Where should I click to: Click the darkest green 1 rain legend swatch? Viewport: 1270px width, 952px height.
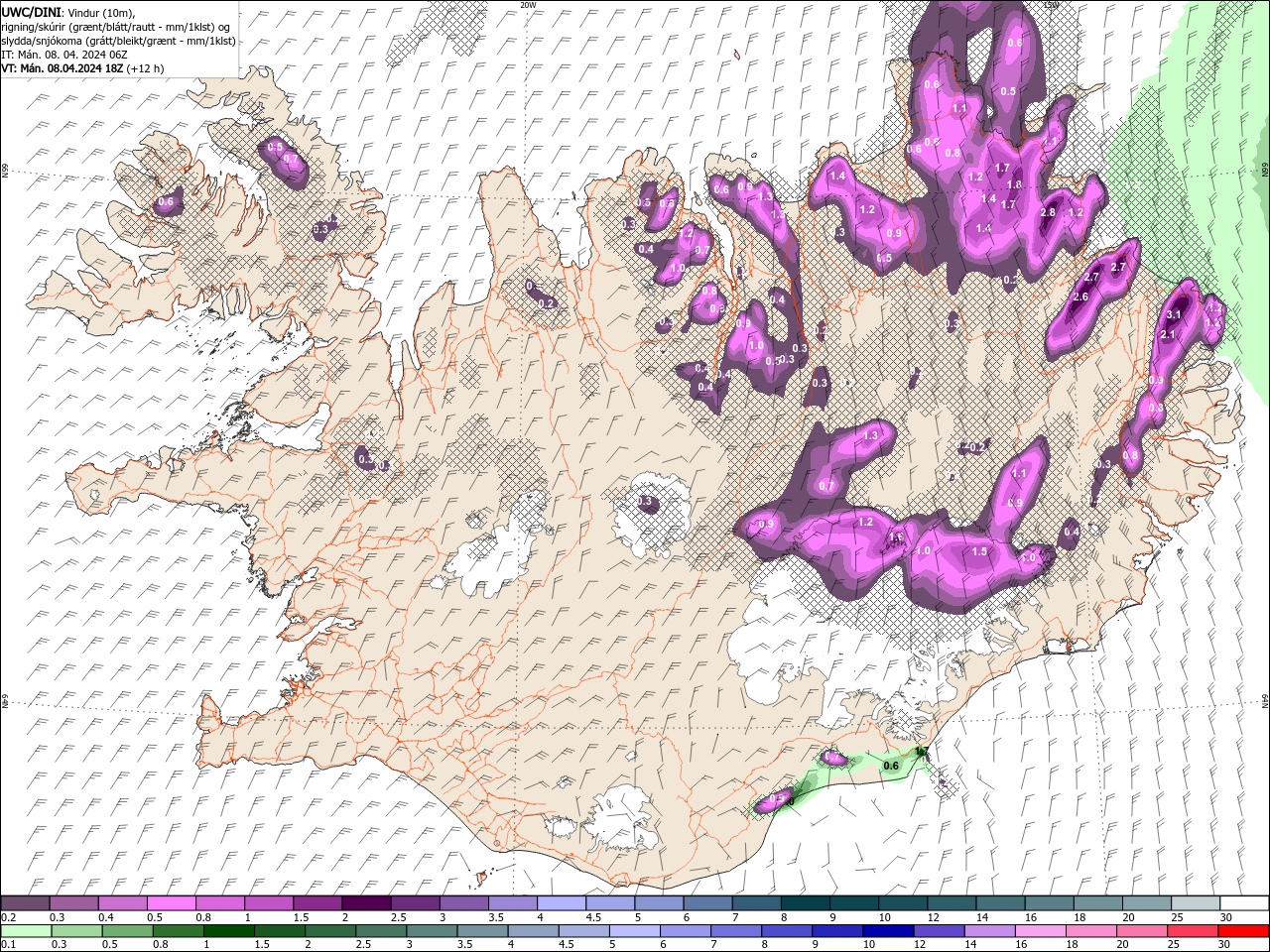coord(230,930)
